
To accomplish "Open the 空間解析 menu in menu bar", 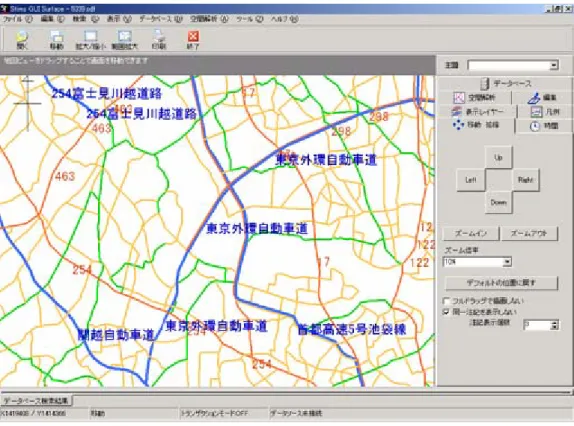I will pyautogui.click(x=209, y=19).
